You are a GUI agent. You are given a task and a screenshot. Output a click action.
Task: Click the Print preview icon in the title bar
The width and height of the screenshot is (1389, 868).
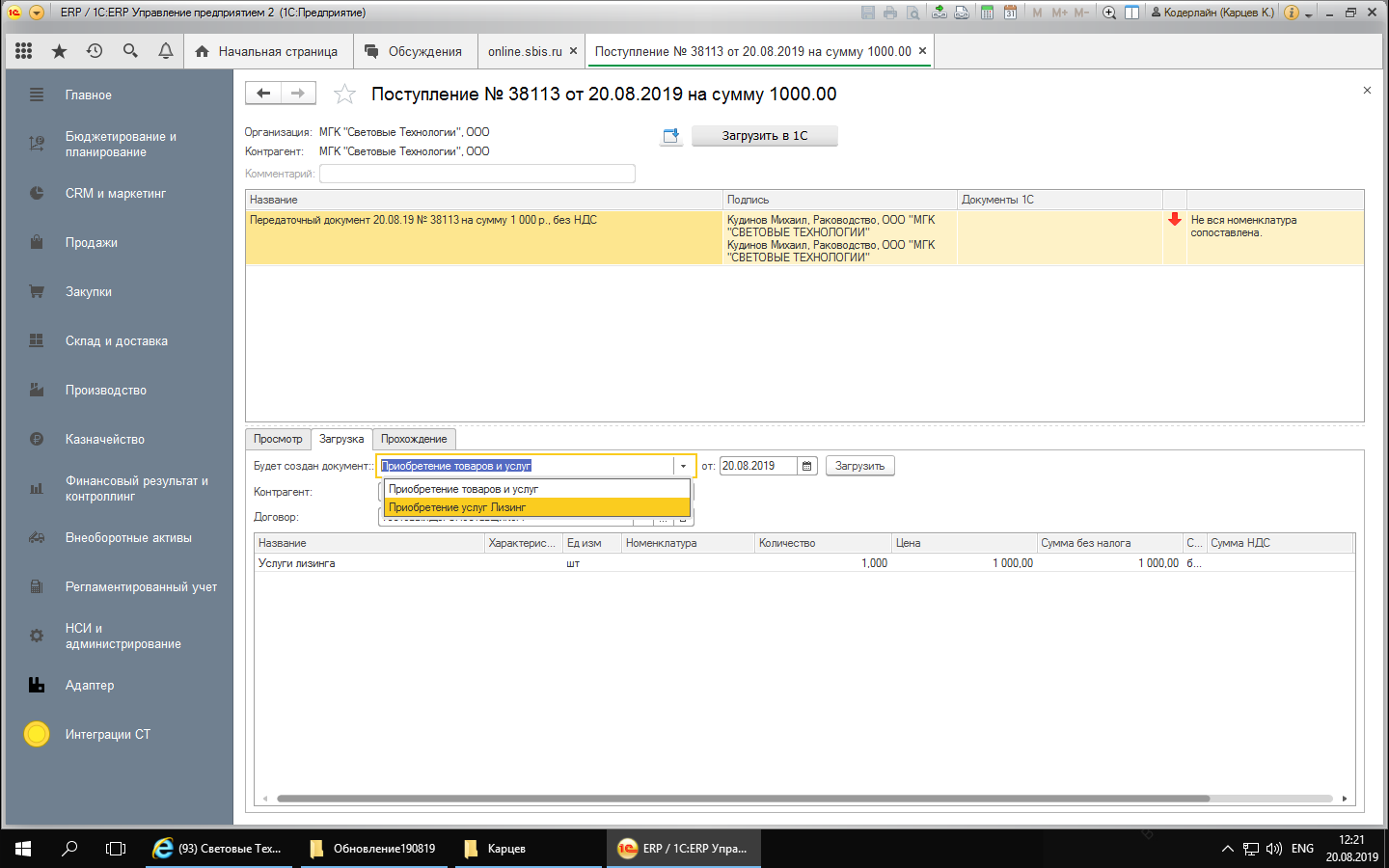[912, 13]
